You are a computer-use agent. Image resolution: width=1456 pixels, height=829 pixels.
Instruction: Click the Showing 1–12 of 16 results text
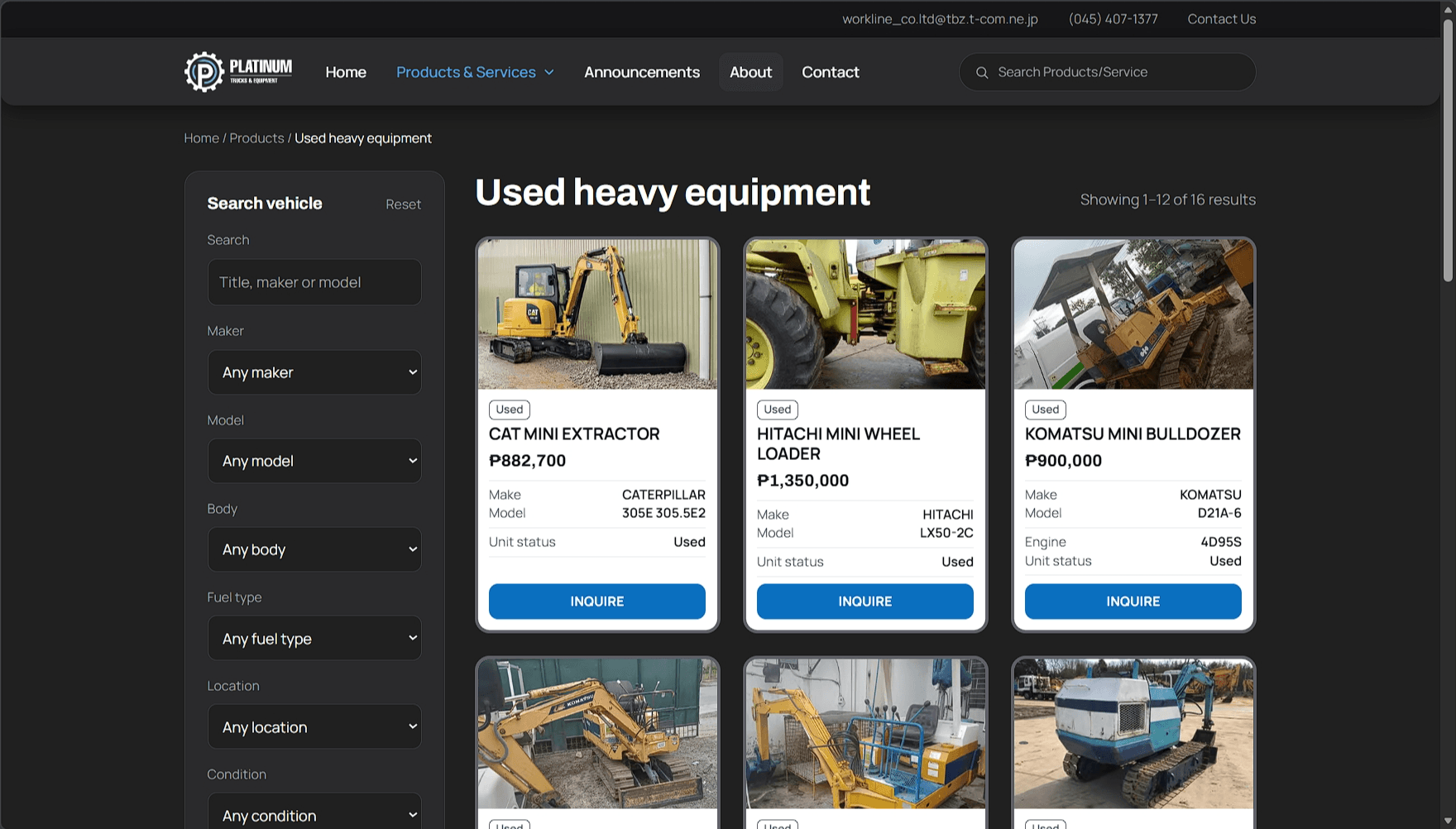pos(1167,199)
